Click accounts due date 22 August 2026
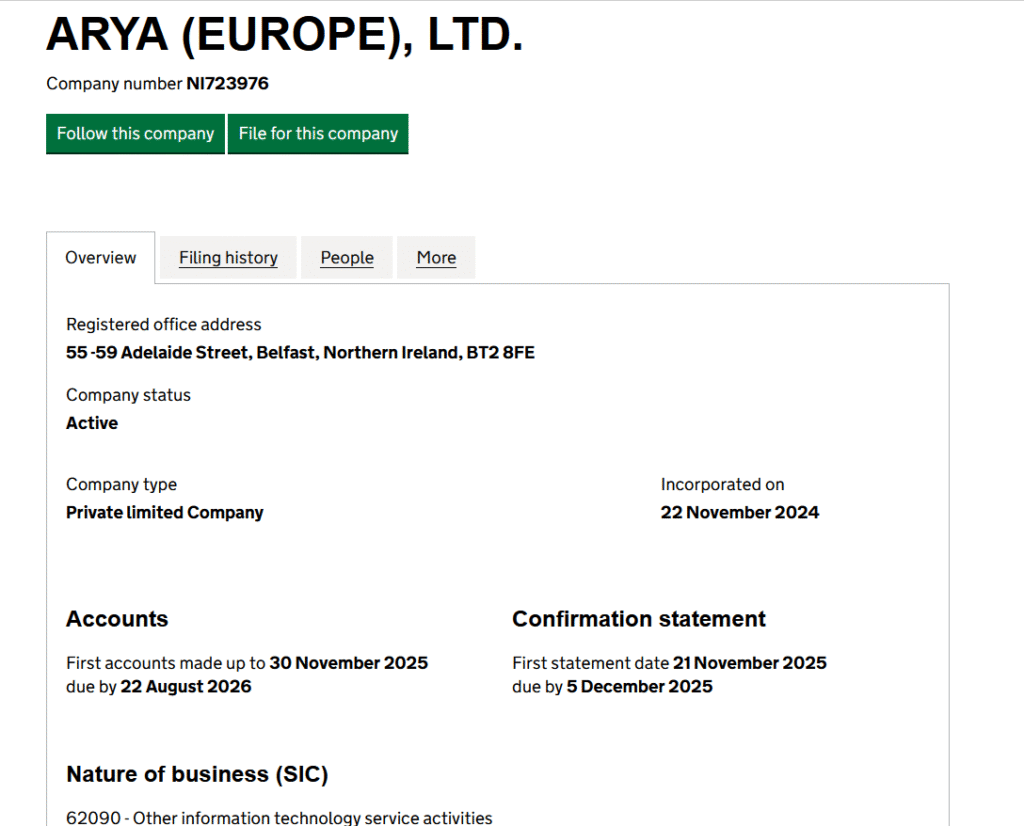This screenshot has width=1024, height=826. 186,687
